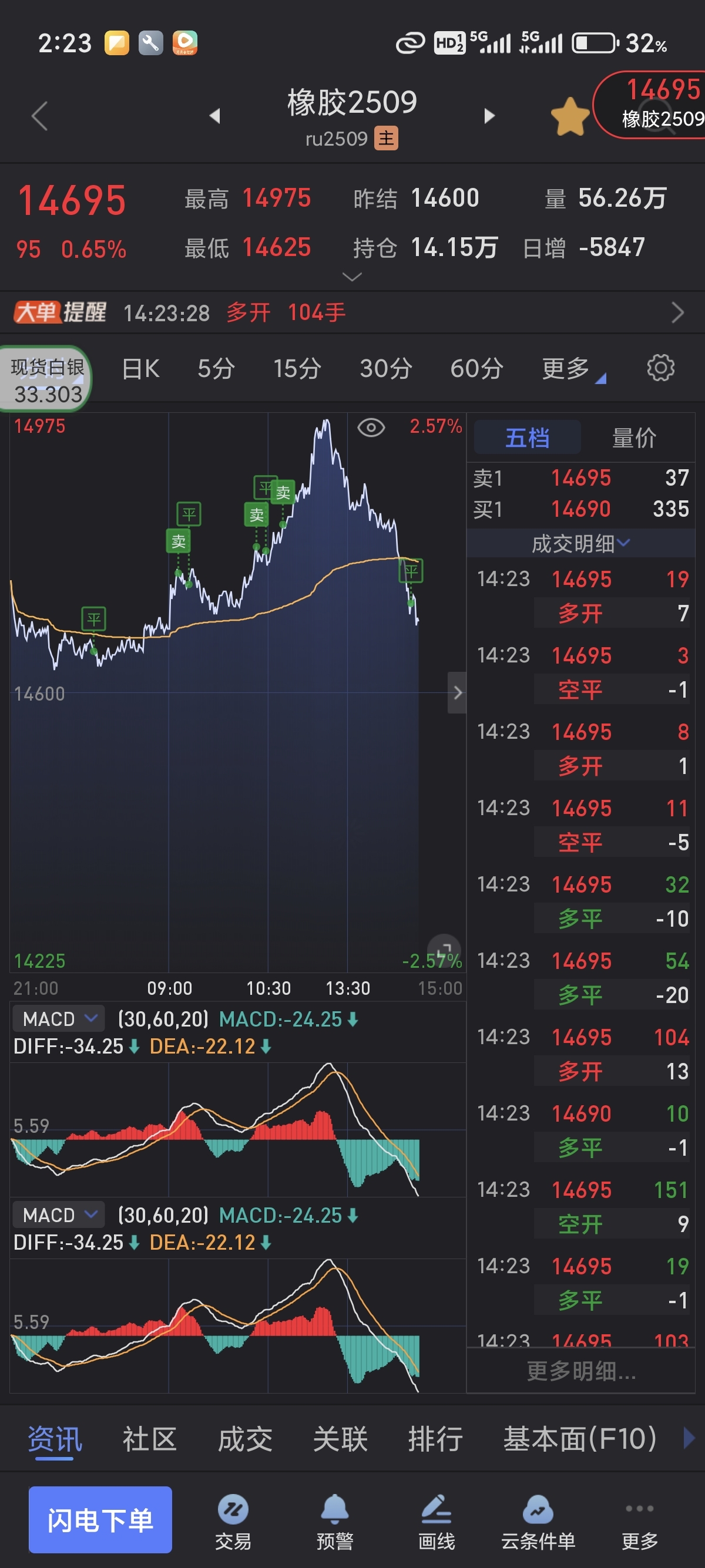The width and height of the screenshot is (705, 1568).
Task: Tap the 最高 14975 value
Action: tap(276, 198)
